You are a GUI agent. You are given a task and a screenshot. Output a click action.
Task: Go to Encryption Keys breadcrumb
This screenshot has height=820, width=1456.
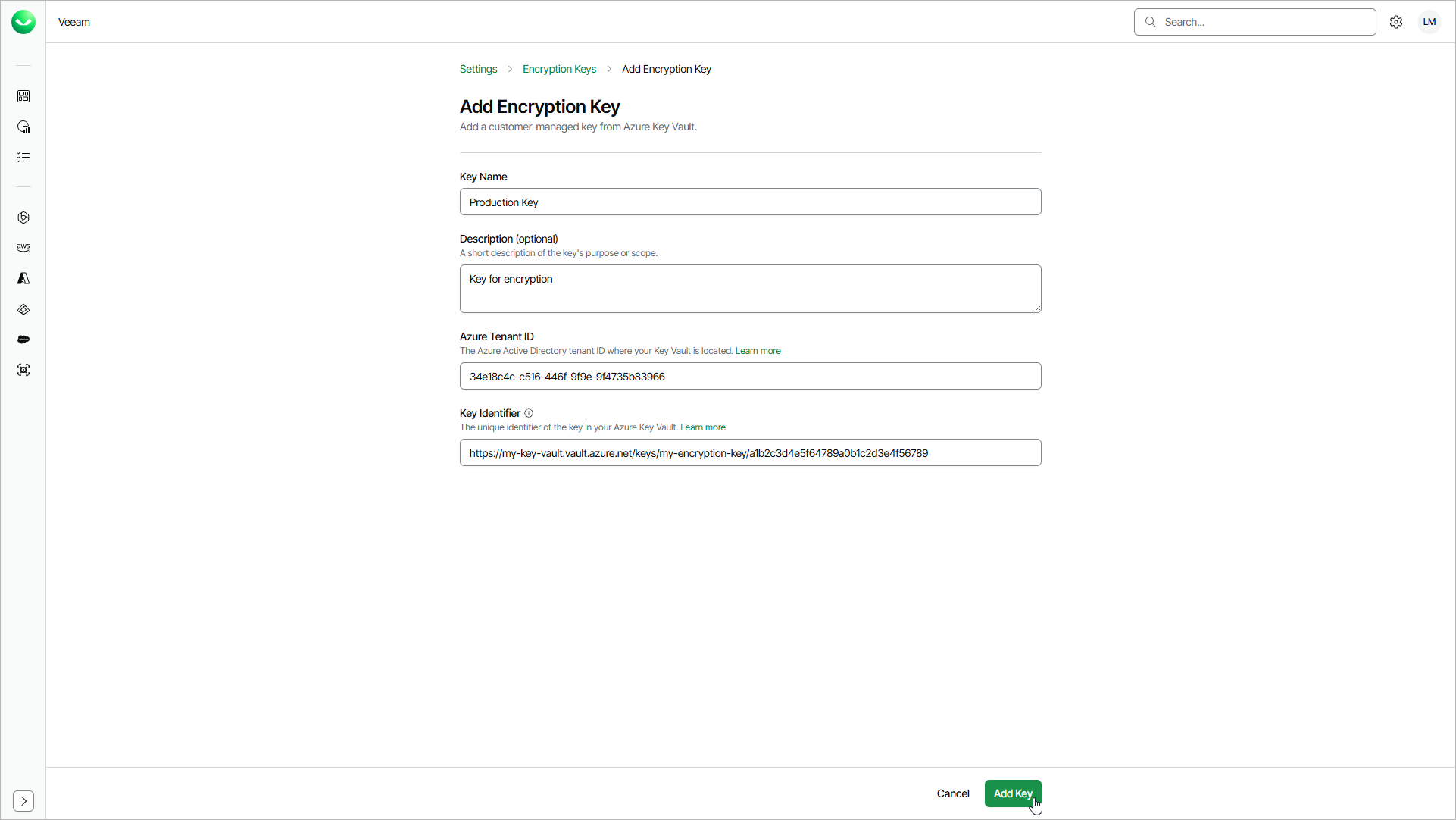(559, 69)
